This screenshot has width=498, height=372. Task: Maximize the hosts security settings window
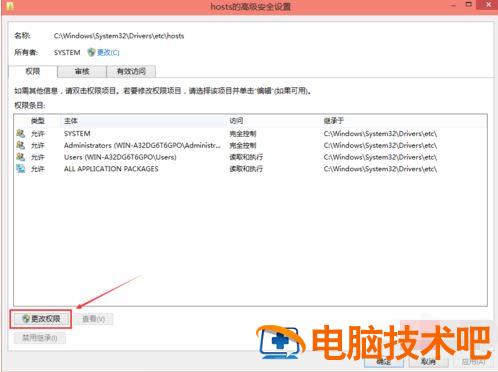[x=469, y=5]
